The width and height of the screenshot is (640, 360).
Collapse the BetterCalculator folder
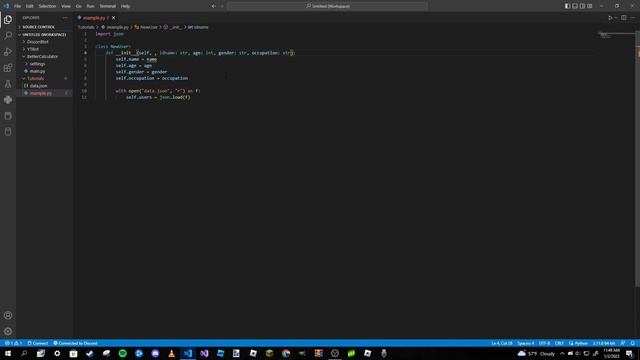42,56
